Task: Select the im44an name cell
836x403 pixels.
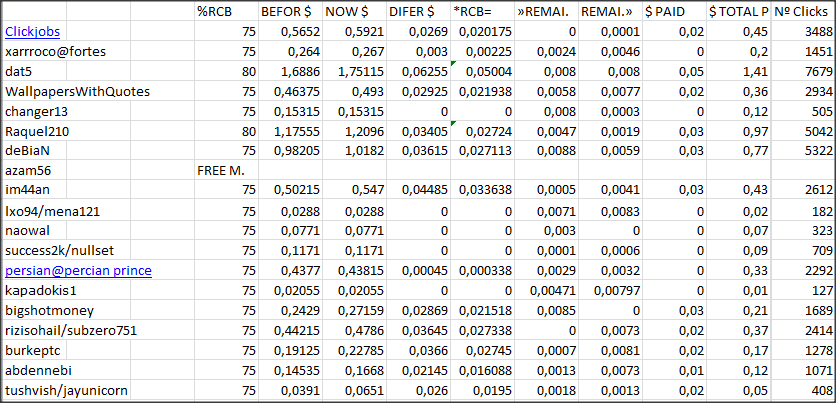Action: pos(34,191)
